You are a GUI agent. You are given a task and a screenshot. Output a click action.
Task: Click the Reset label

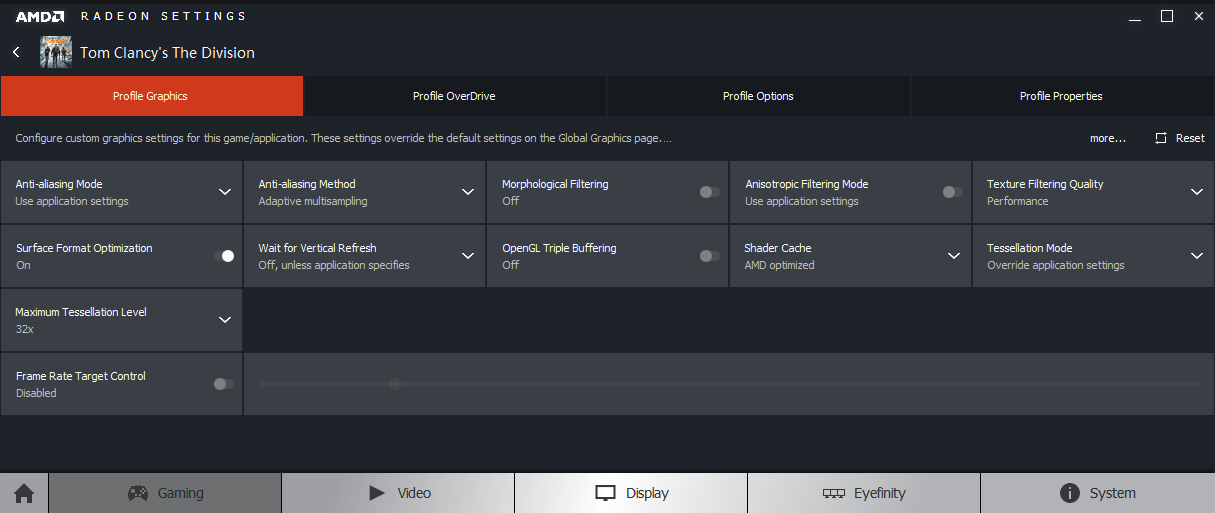tap(1190, 138)
